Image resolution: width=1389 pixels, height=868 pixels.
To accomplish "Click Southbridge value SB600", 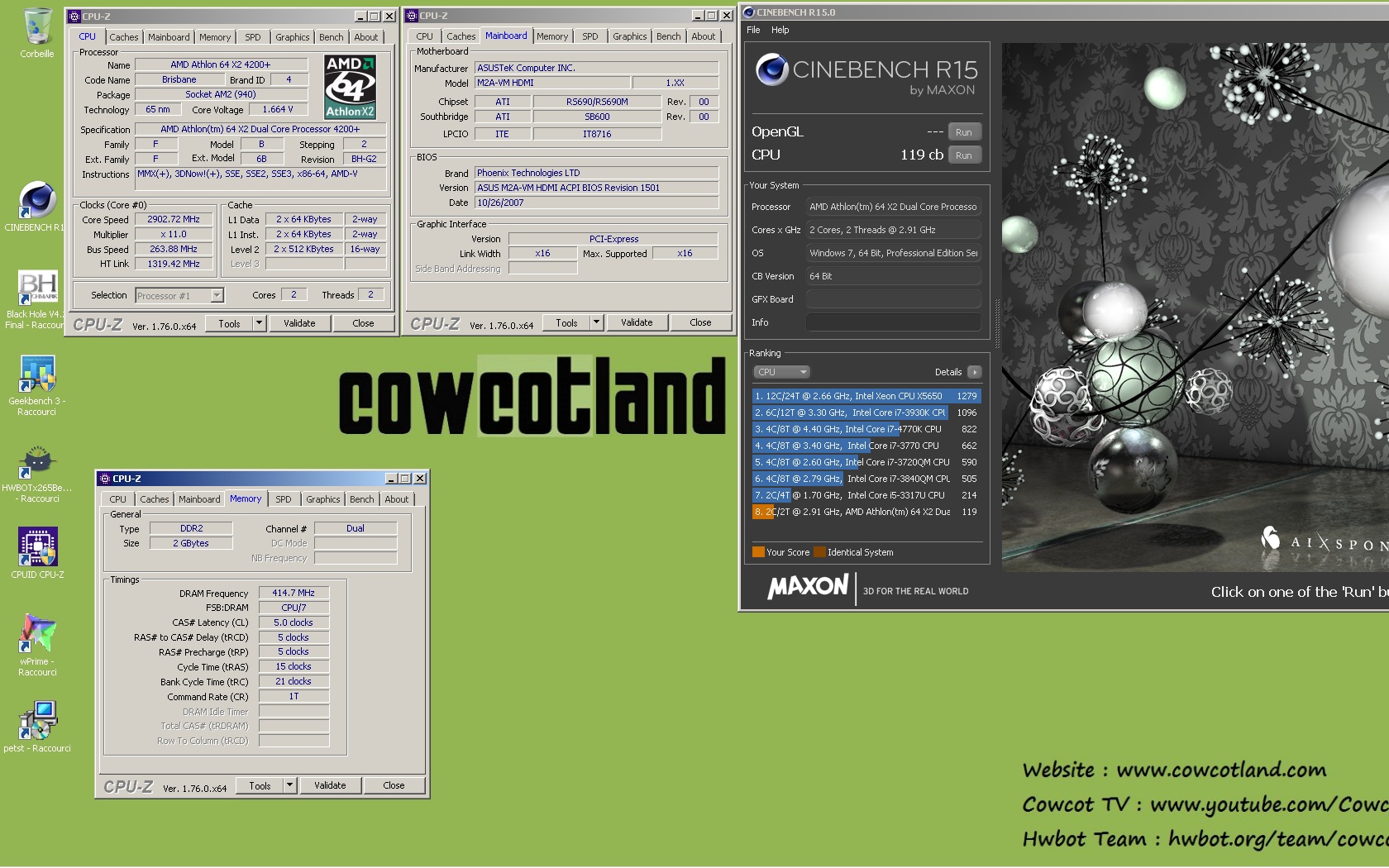I will click(x=597, y=117).
